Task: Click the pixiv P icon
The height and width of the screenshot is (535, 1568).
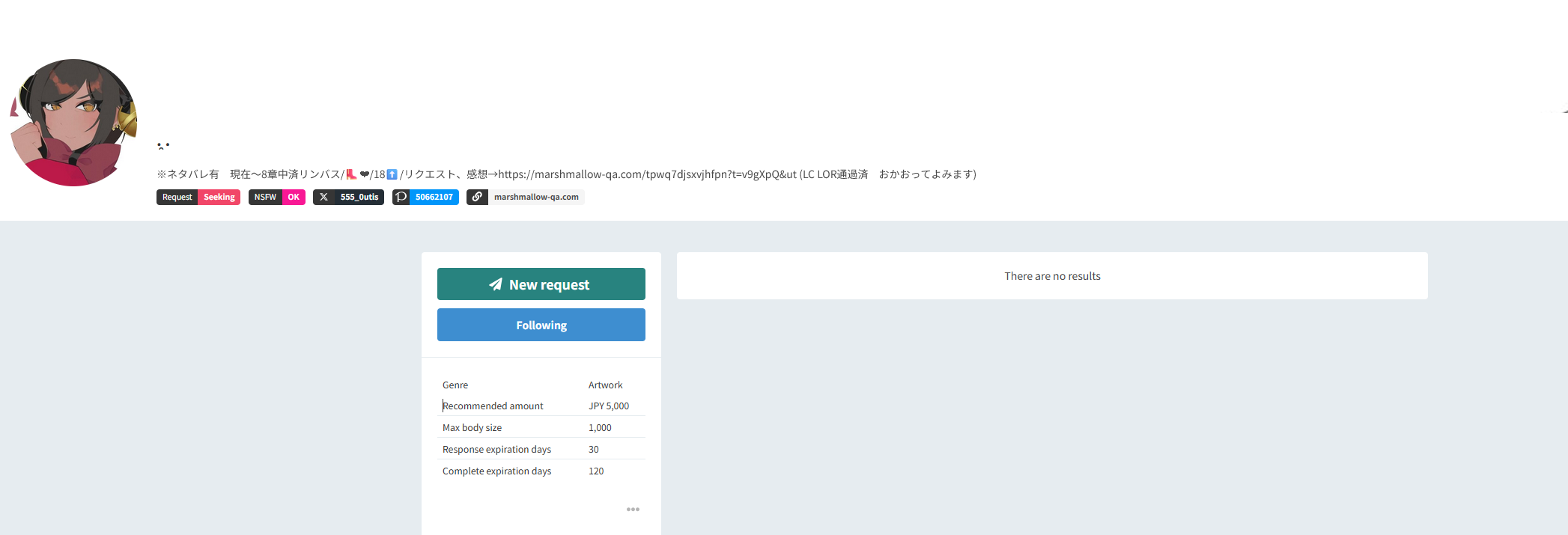Action: (401, 197)
